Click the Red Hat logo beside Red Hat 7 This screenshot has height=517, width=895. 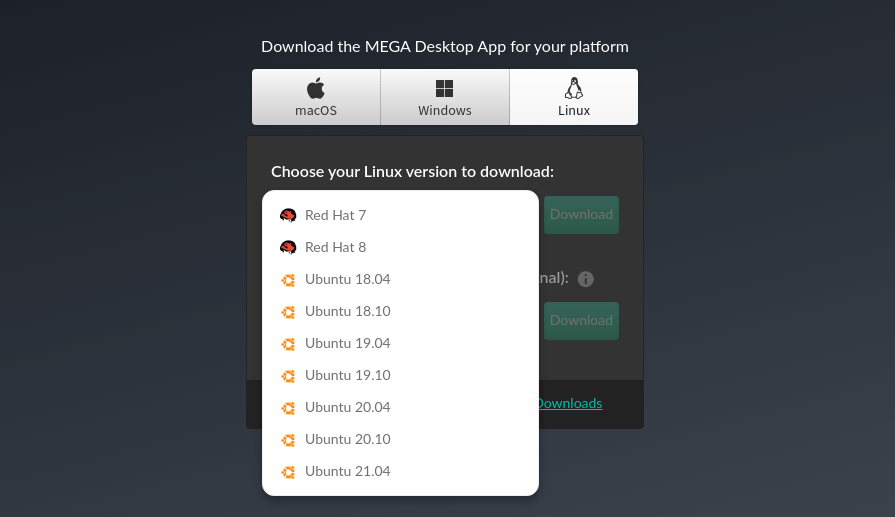tap(288, 215)
